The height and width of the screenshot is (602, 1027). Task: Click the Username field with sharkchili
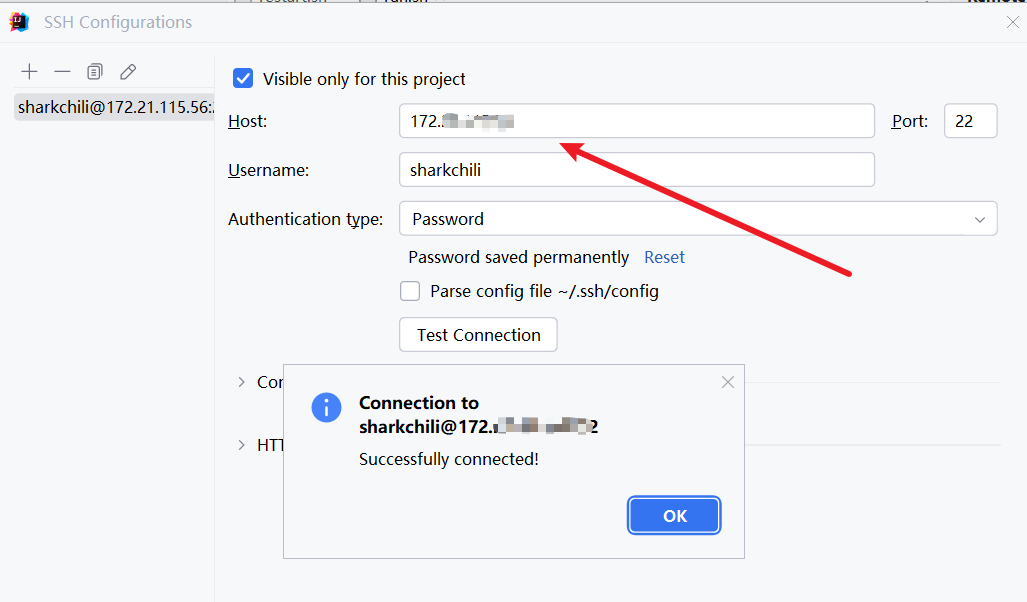(x=637, y=170)
